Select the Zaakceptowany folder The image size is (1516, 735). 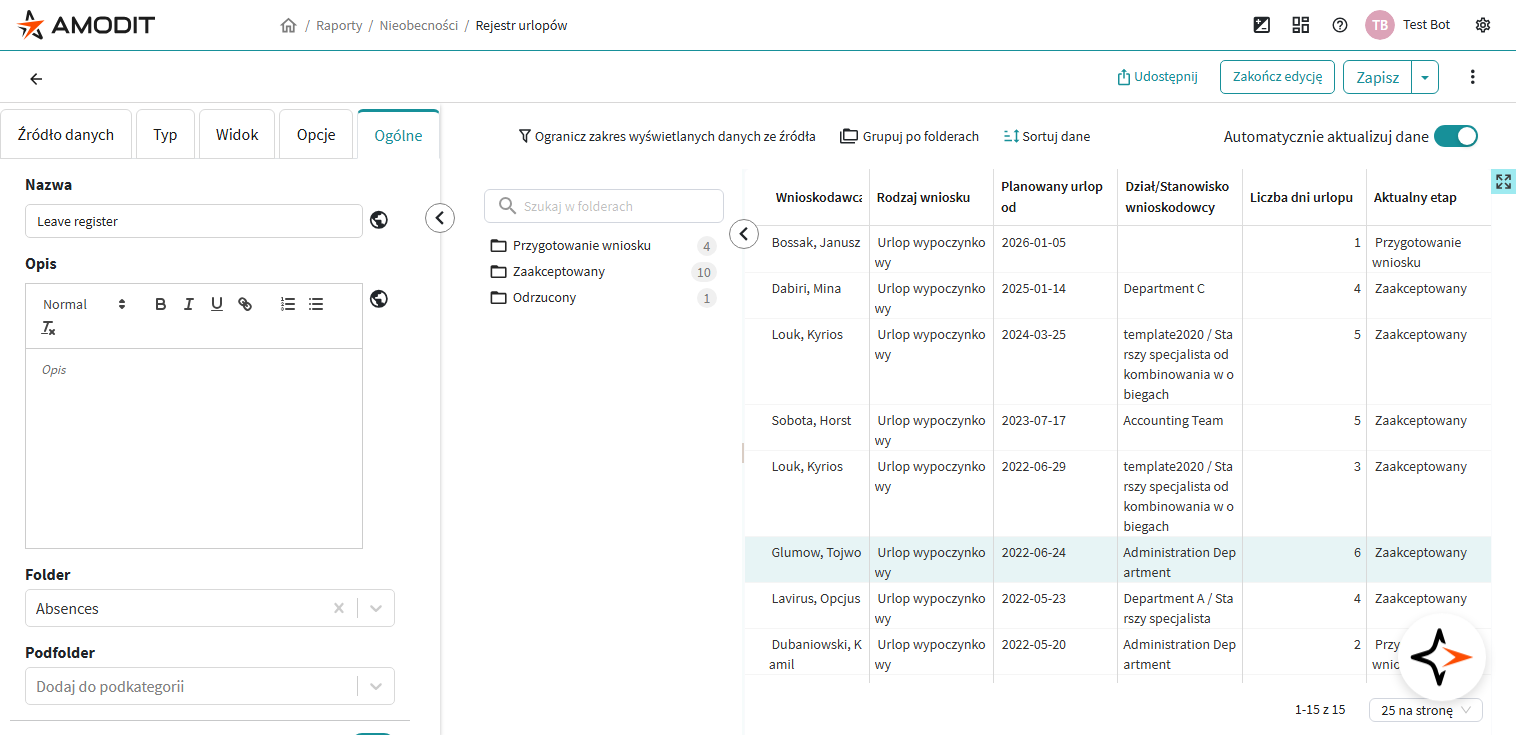coord(558,272)
